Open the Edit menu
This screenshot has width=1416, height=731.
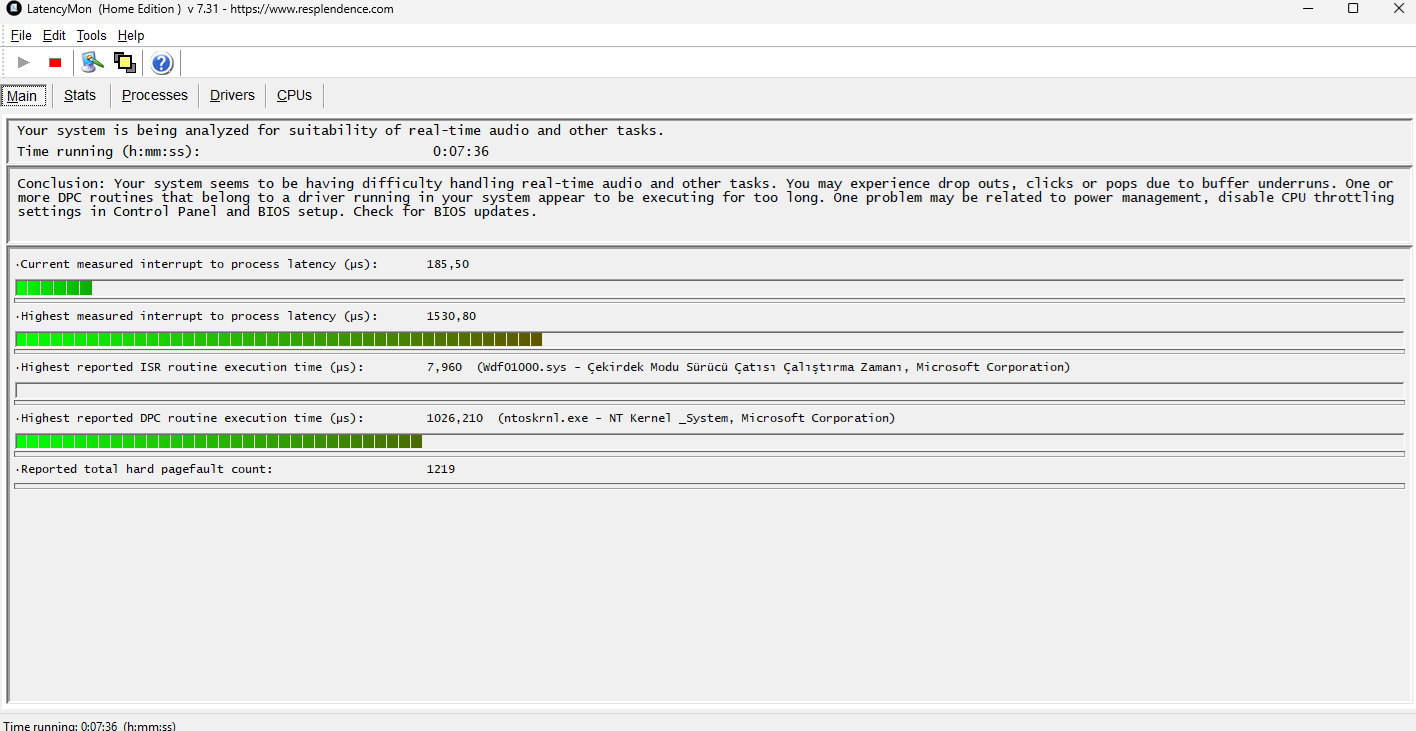click(x=54, y=35)
